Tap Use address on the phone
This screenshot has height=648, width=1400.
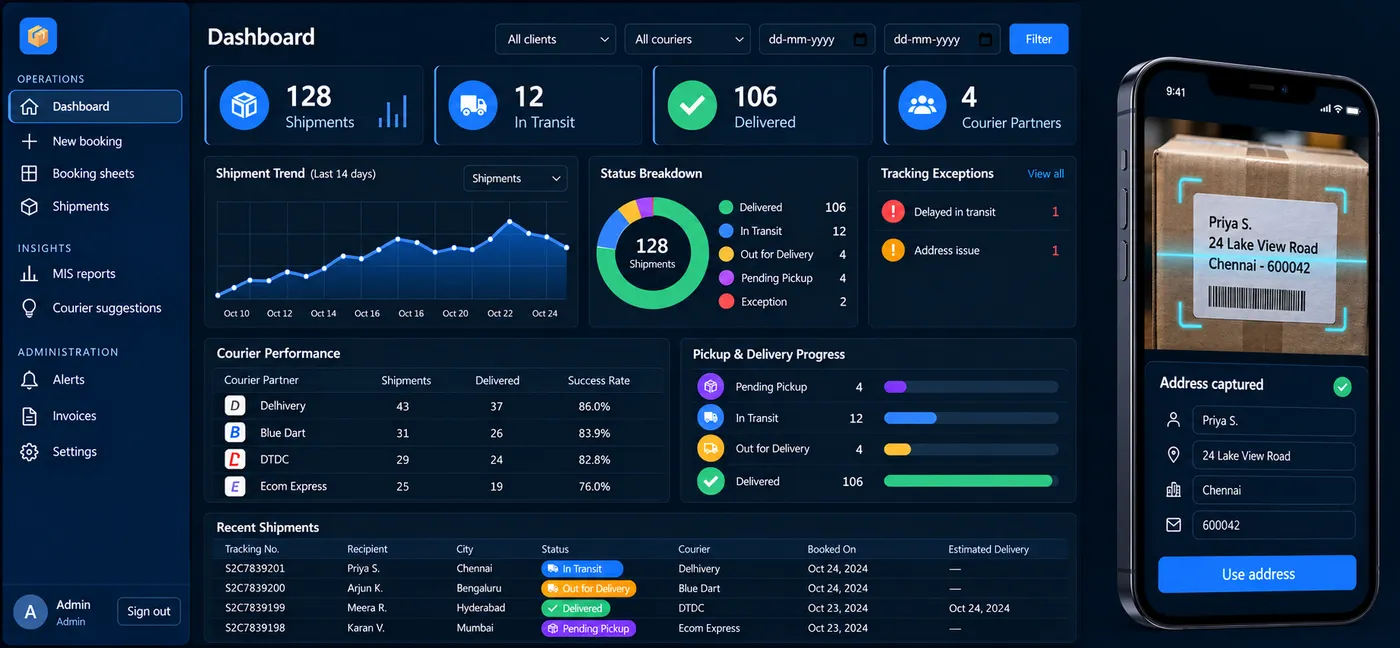click(x=1257, y=574)
